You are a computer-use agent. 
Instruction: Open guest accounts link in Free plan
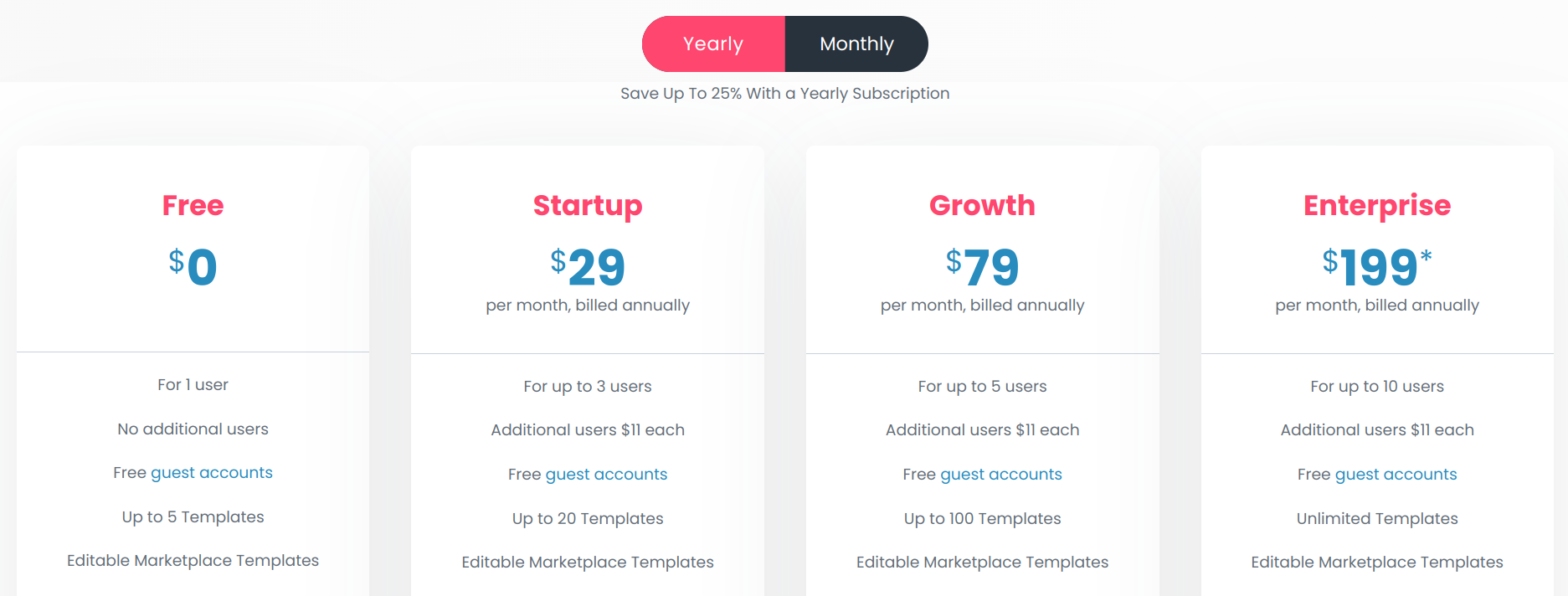(x=211, y=472)
